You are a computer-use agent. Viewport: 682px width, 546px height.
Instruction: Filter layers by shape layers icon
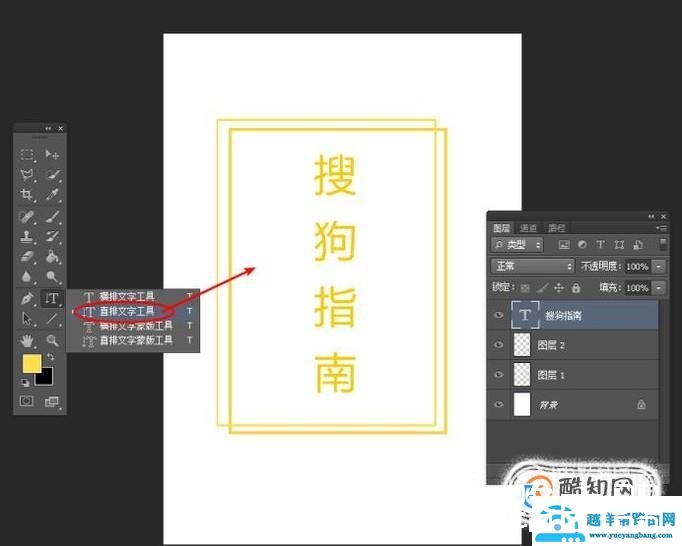pos(619,245)
